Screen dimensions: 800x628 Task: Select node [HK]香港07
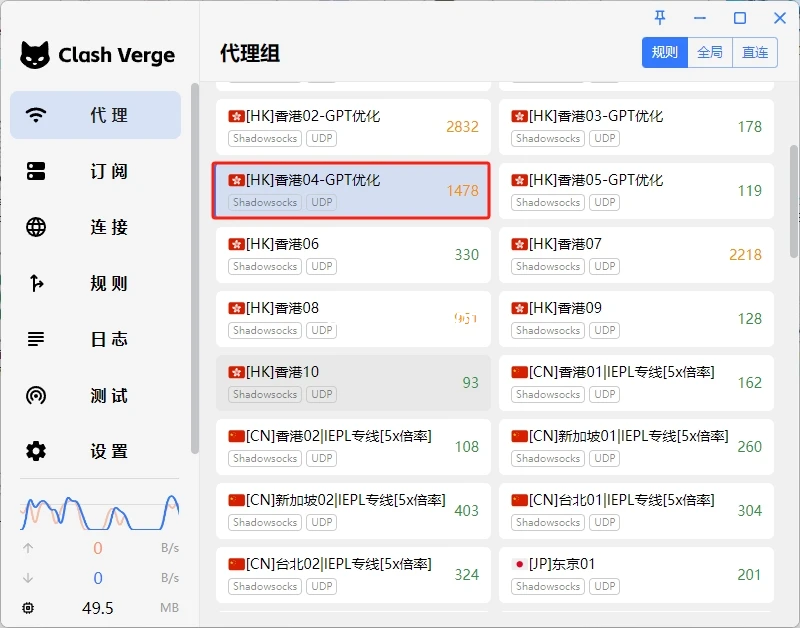[636, 255]
